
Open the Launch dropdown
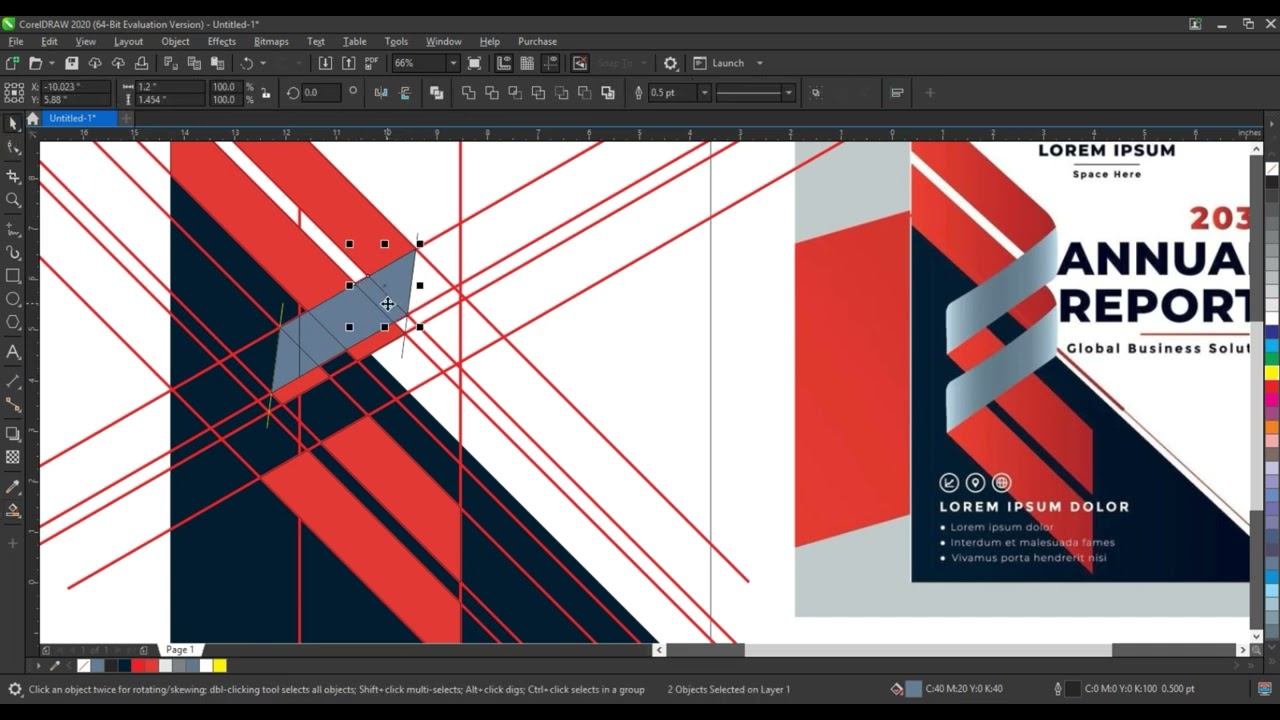[x=728, y=63]
